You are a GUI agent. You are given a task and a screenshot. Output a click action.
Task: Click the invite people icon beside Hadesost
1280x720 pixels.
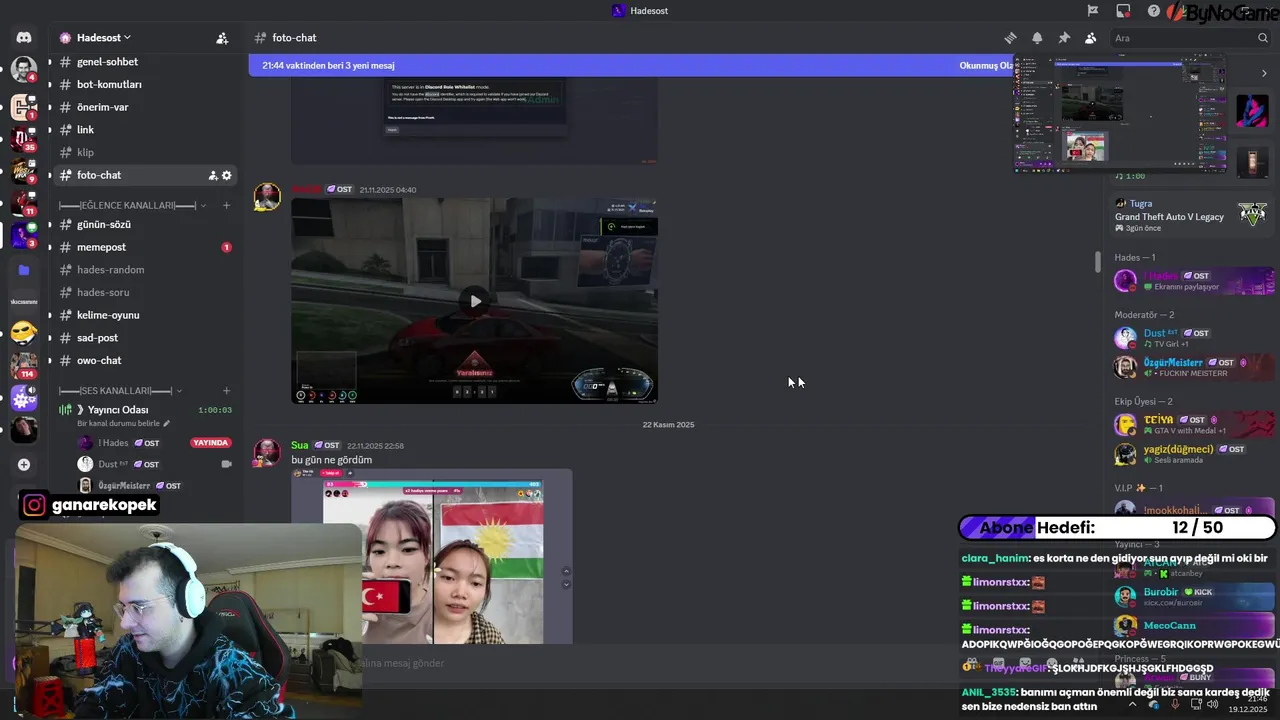click(x=222, y=38)
